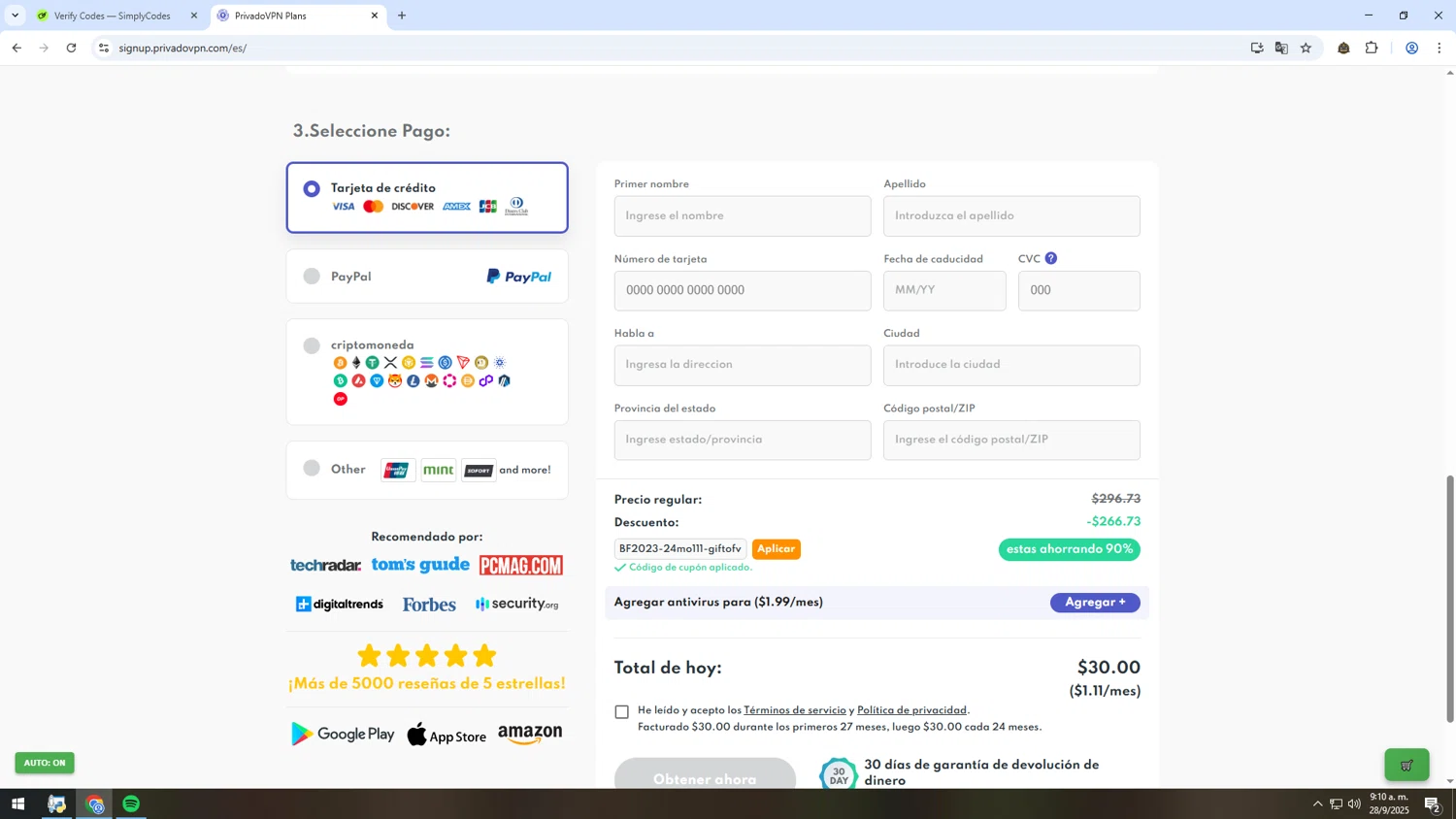Click the AMEX card logo
Screen dimensions: 1456x819
(x=457, y=207)
